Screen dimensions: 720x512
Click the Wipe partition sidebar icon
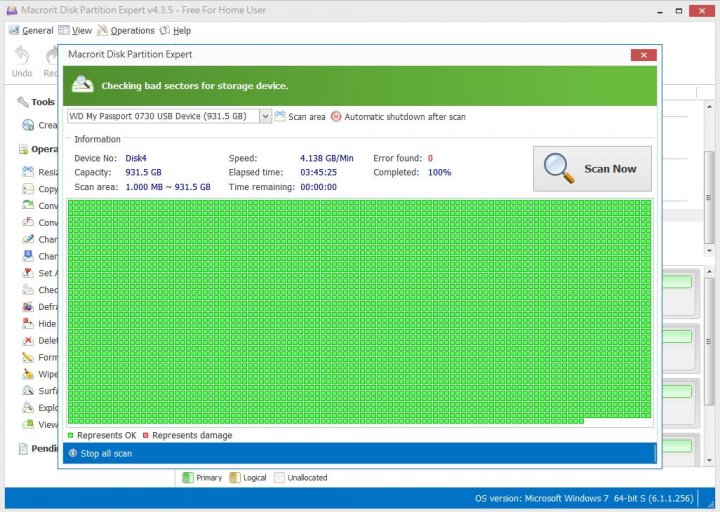pyautogui.click(x=28, y=374)
